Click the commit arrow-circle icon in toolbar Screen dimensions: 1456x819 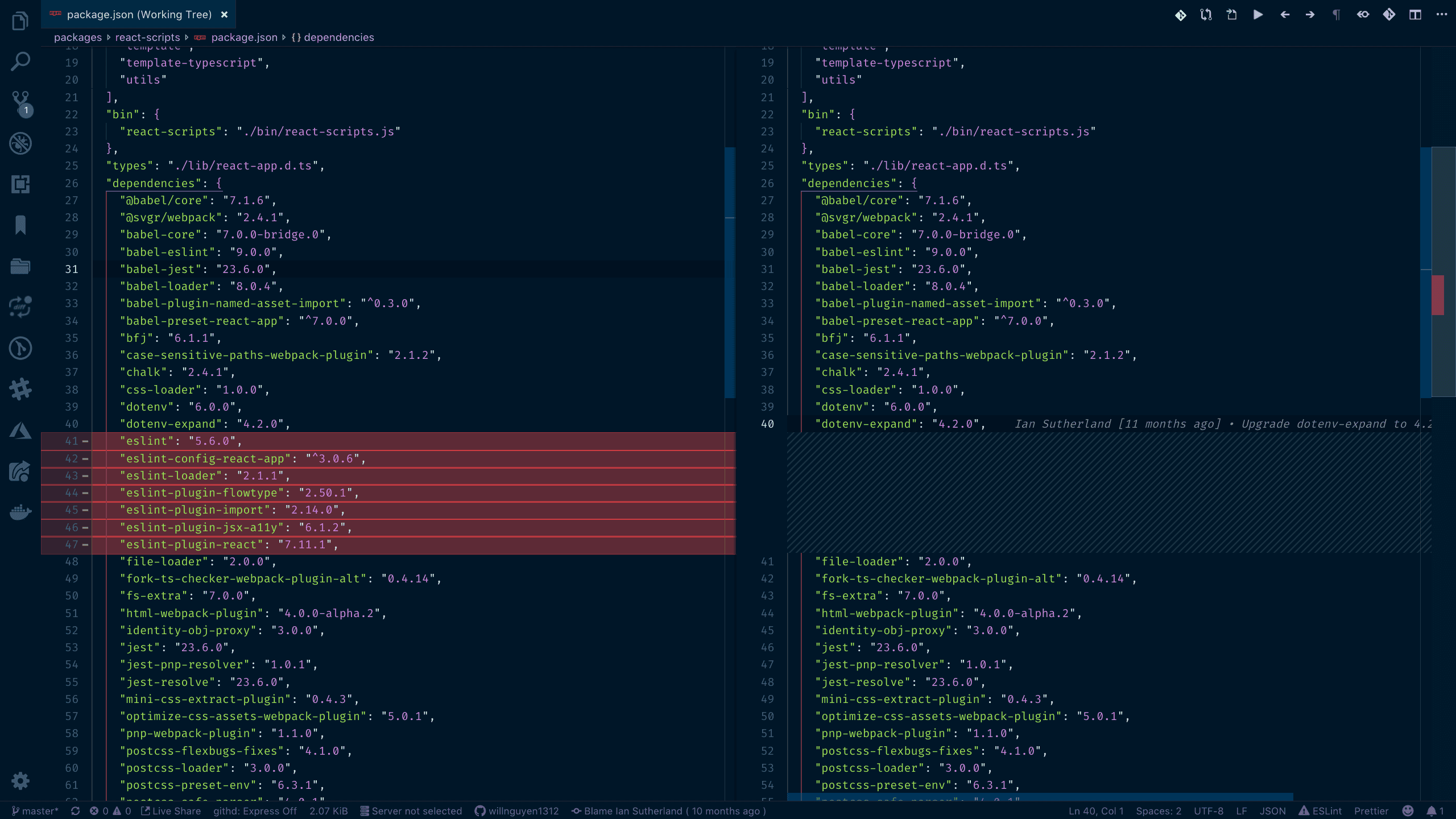click(x=1363, y=15)
